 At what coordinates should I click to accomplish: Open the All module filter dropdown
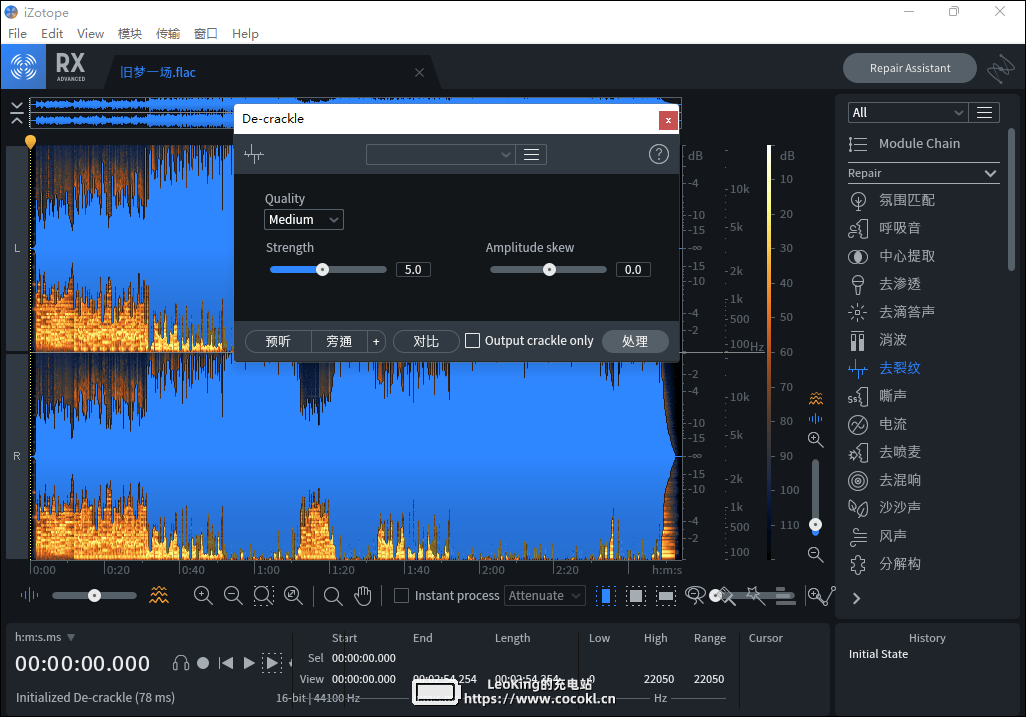tap(908, 113)
